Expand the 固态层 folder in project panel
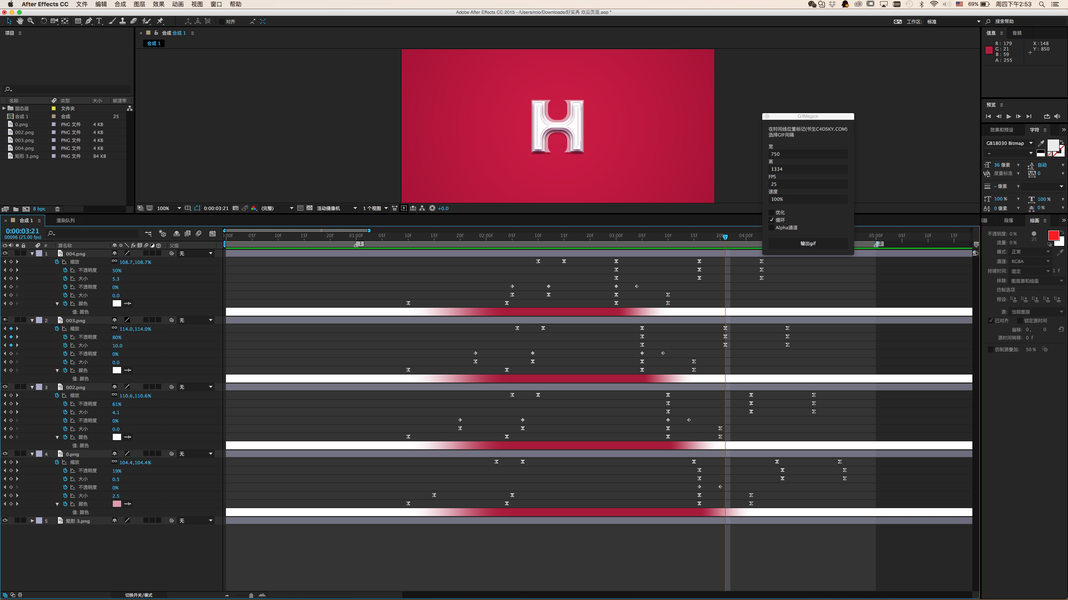1068x600 pixels. 4,108
